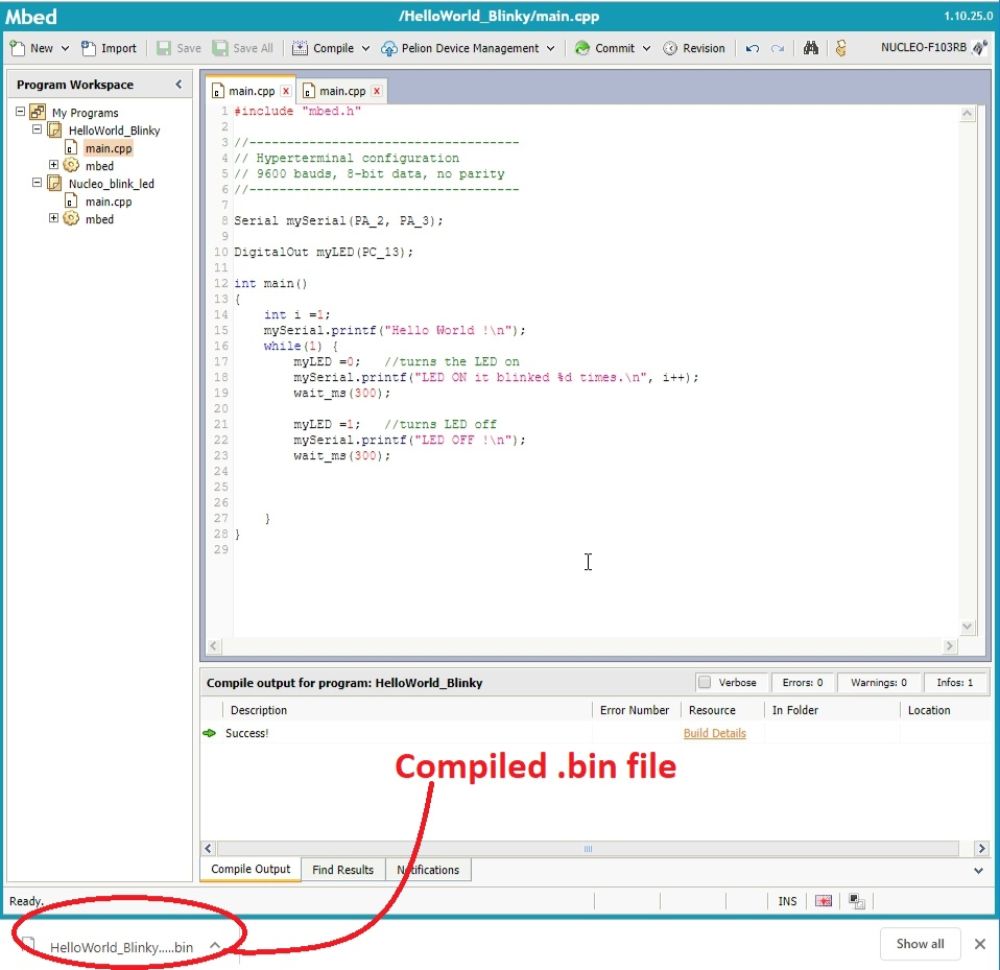Click the Save toolbar button
The image size is (1000, 970).
(179, 48)
